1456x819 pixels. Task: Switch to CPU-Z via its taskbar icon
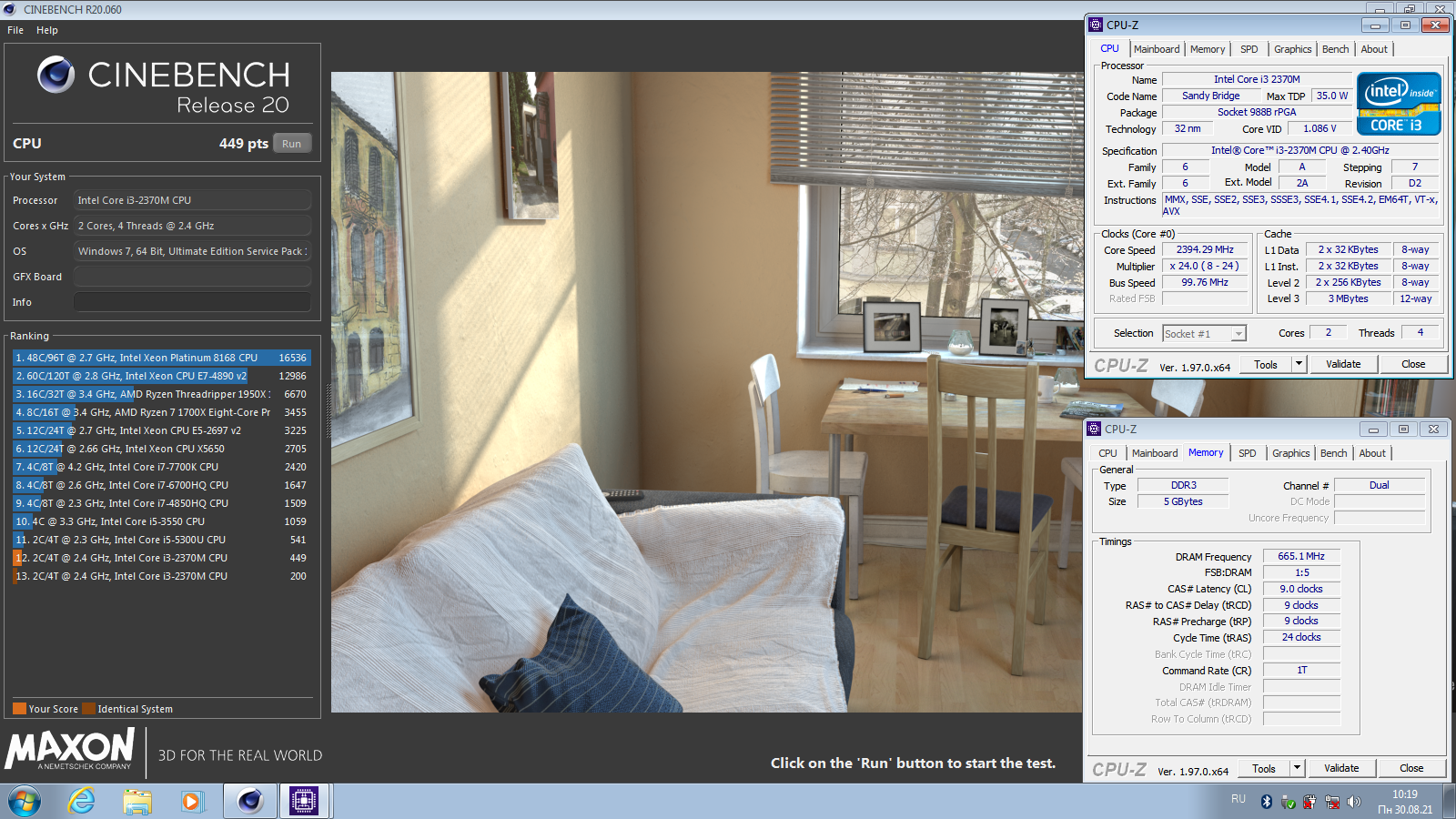[x=304, y=801]
